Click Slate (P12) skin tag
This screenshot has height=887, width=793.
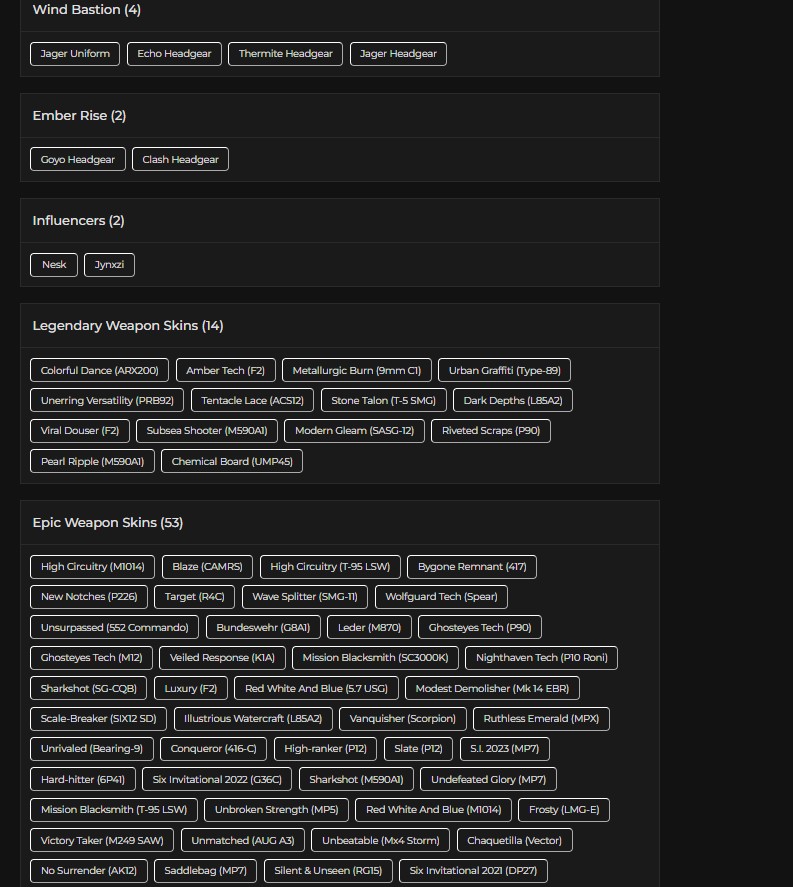pos(419,749)
